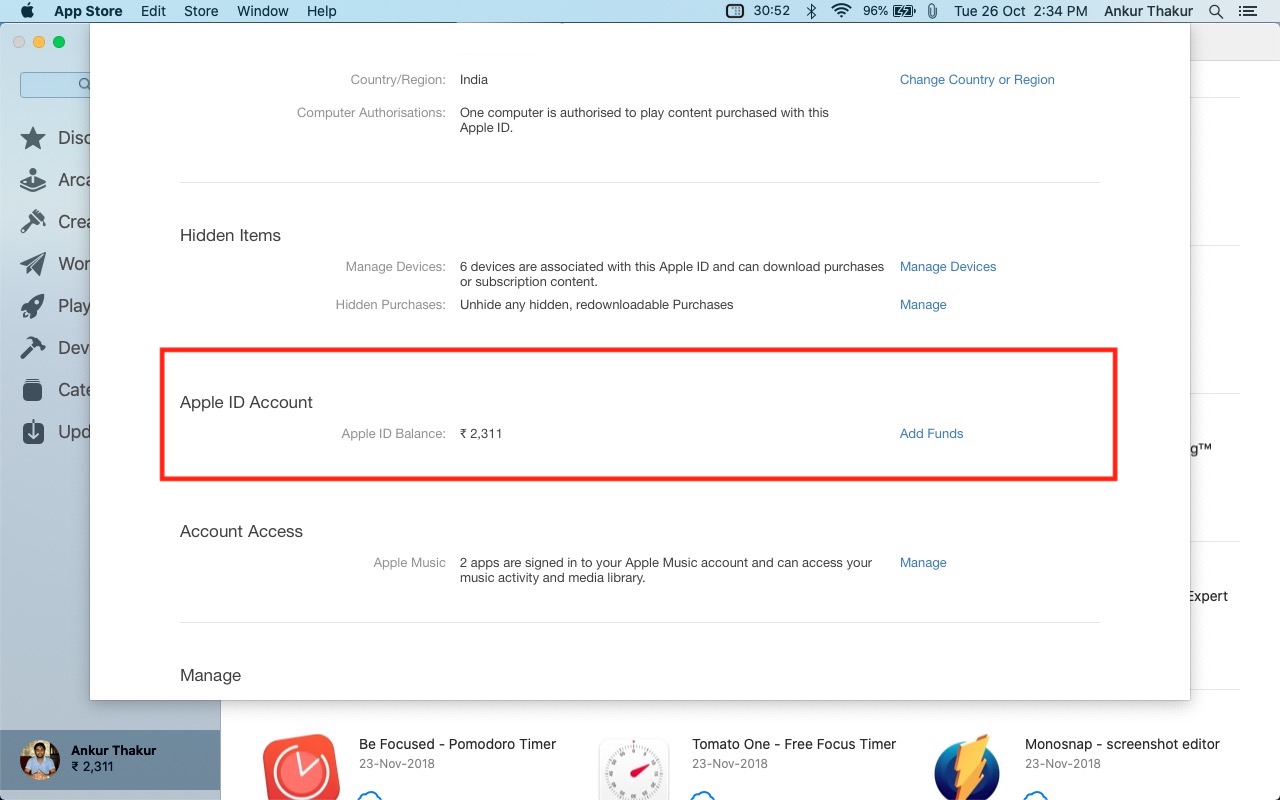Open Notification Centre list icon
Viewport: 1280px width, 800px height.
1247,11
